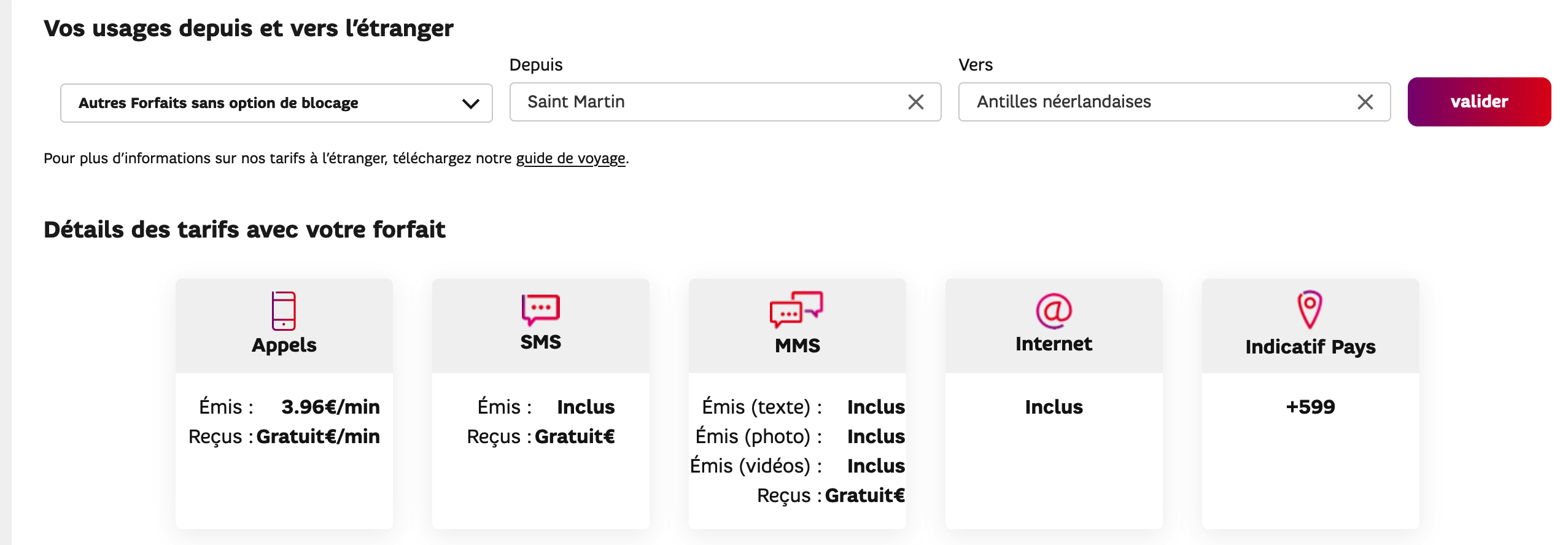Select the SMS card heading
The image size is (1568, 545).
[x=540, y=342]
